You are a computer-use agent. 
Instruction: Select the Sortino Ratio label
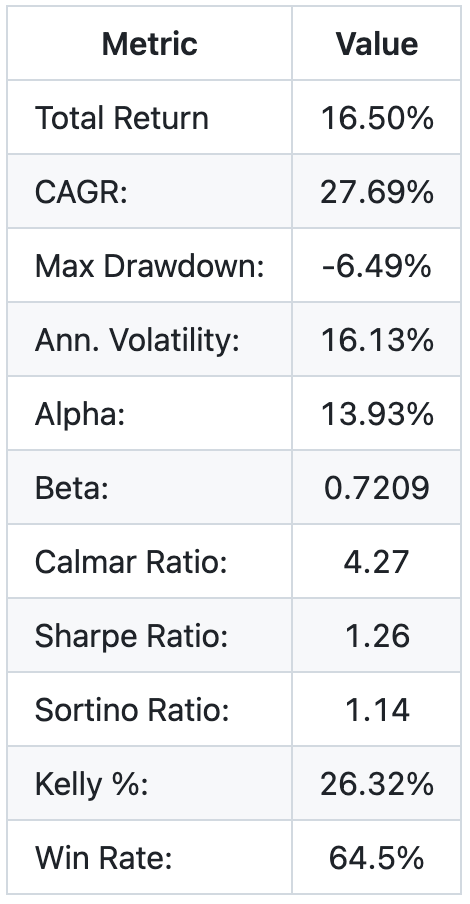tap(132, 709)
